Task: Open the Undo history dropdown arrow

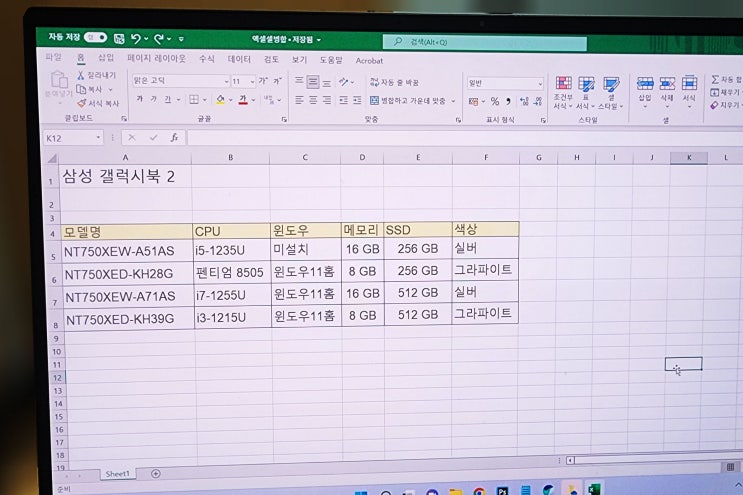Action: [146, 39]
